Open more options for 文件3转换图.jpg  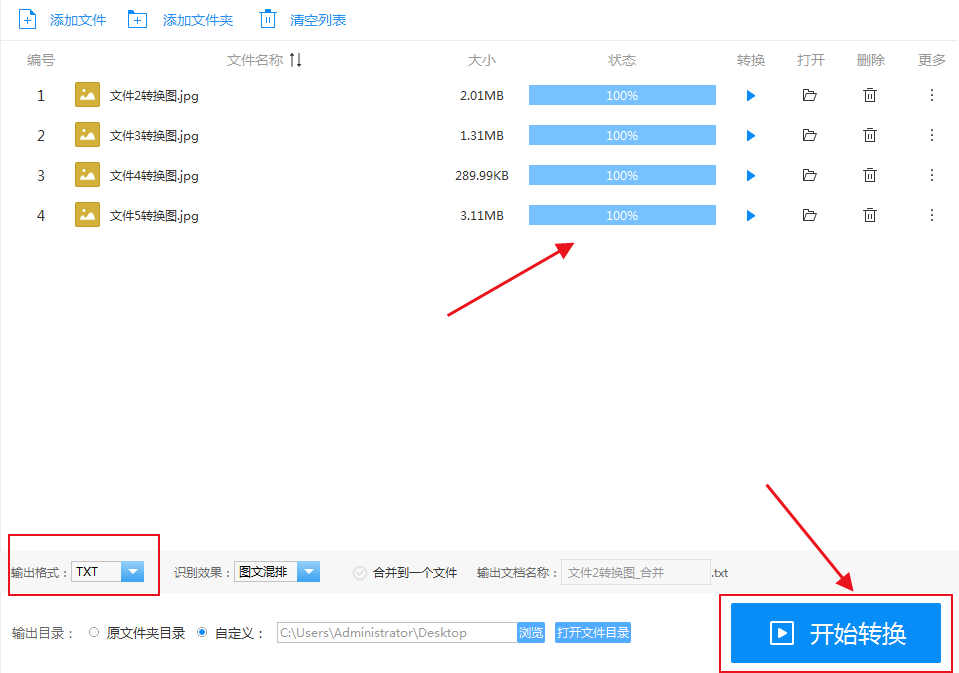(x=931, y=135)
